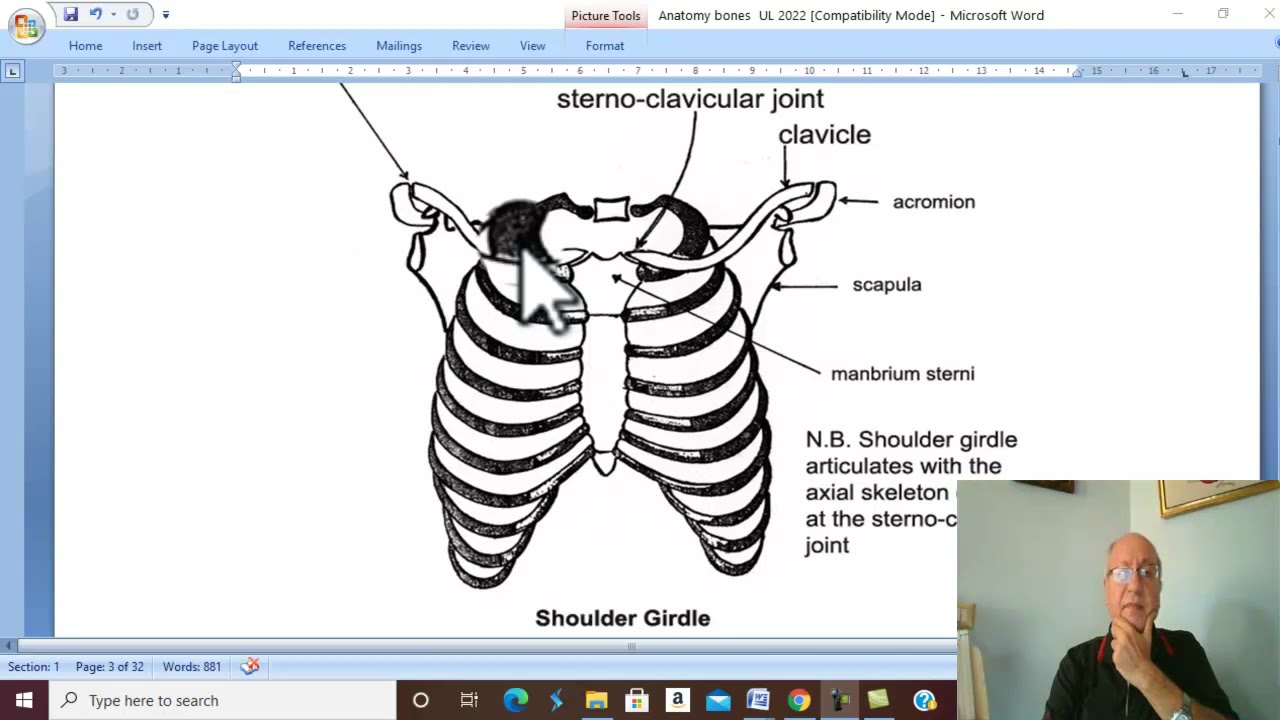Click the 'clavicle' label text
1280x720 pixels.
point(824,135)
